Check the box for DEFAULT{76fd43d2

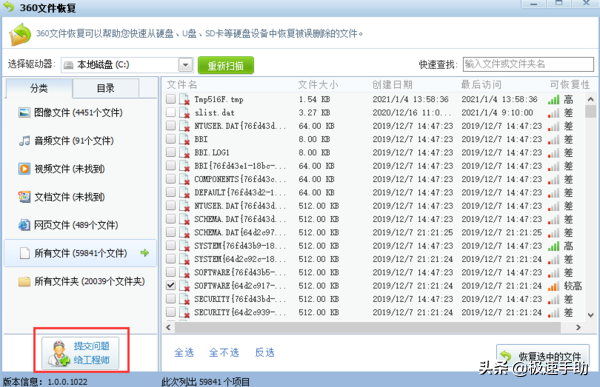click(171, 192)
